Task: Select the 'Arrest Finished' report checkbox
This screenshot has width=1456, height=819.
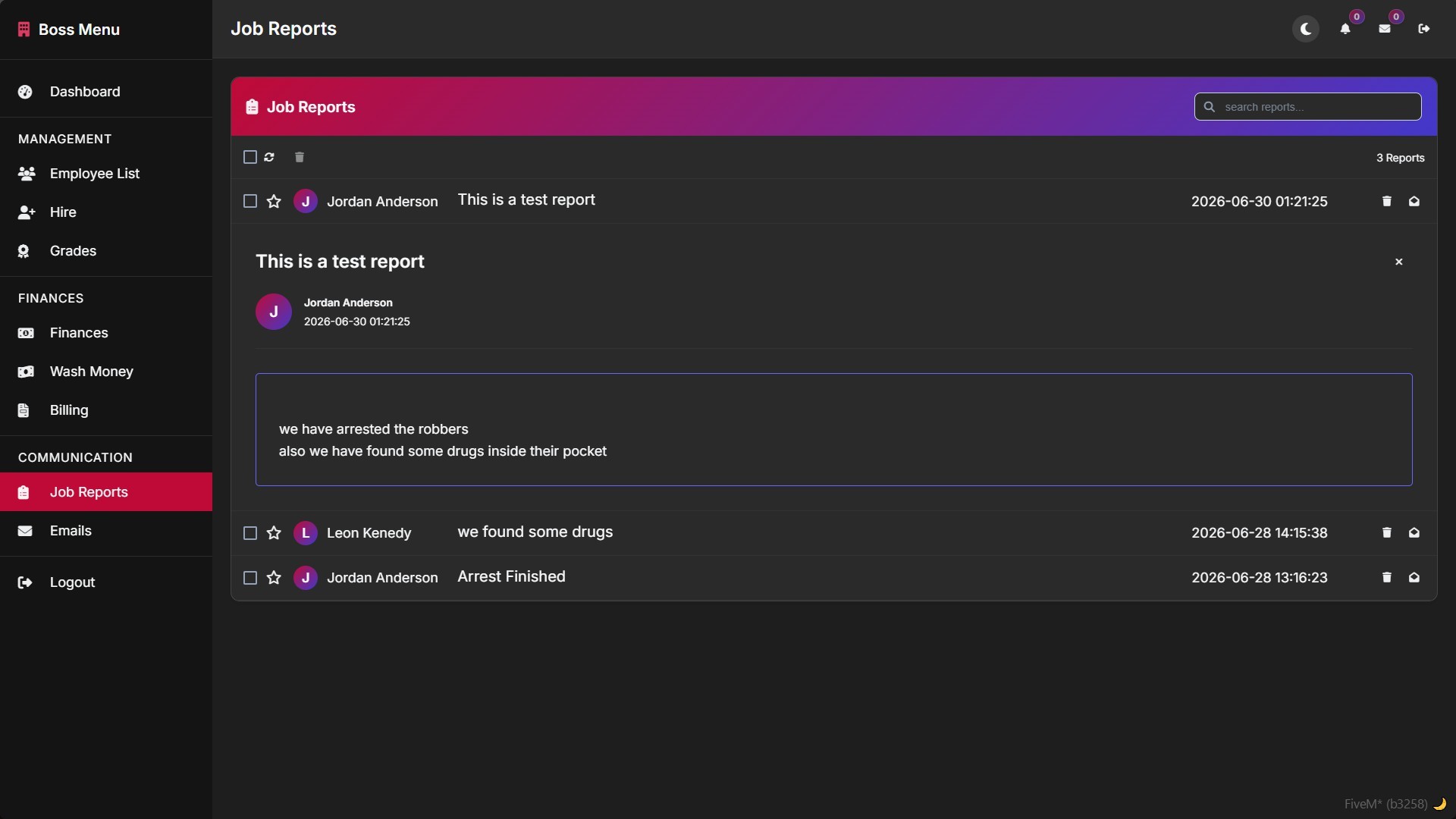Action: click(x=250, y=578)
